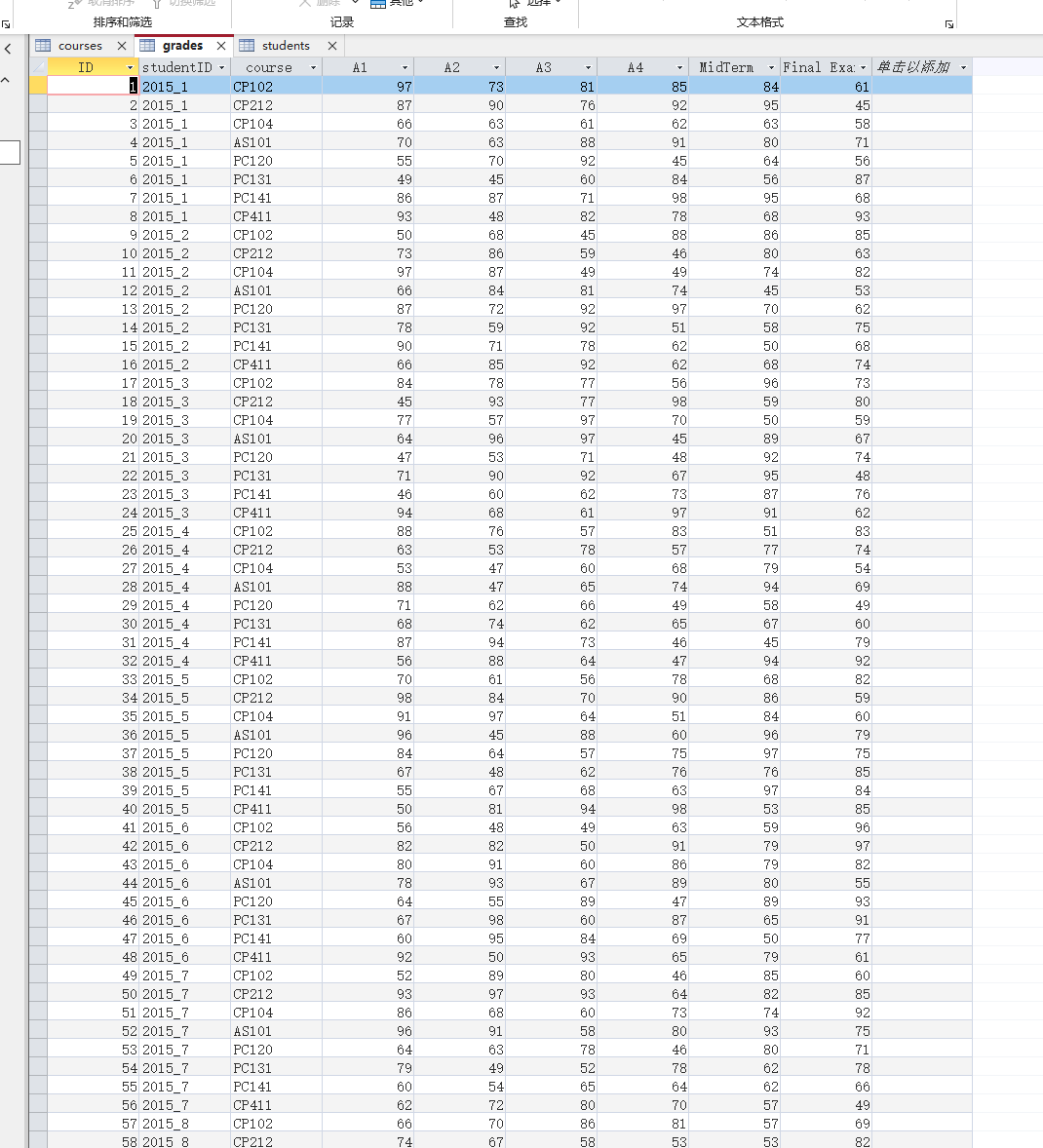Image resolution: width=1043 pixels, height=1148 pixels.
Task: Collapse the Navigation Pane with the shutter arrow
Action: point(9,46)
